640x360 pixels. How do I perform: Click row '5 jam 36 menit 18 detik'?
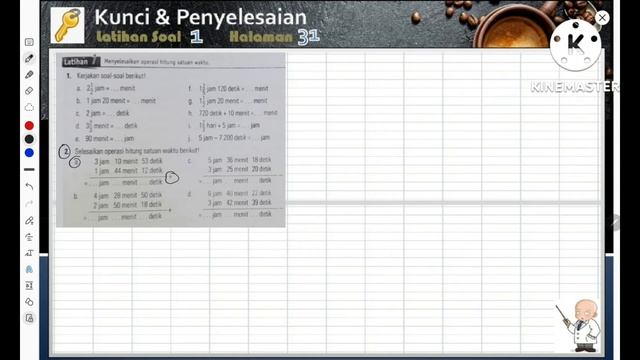pyautogui.click(x=240, y=160)
